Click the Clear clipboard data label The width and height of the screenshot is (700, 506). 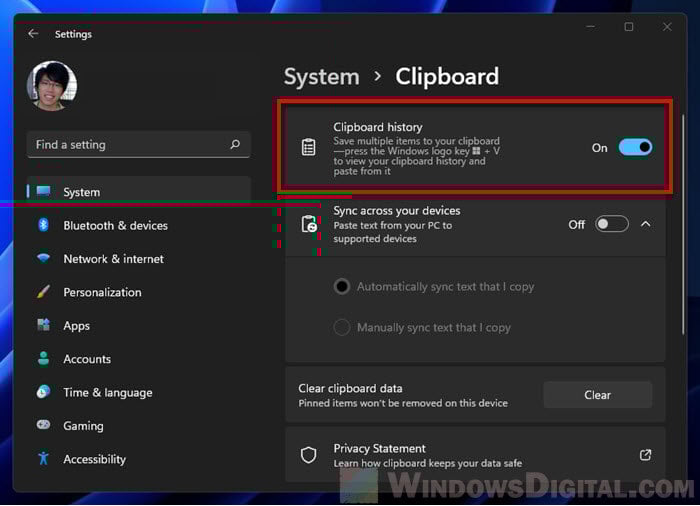tap(350, 389)
